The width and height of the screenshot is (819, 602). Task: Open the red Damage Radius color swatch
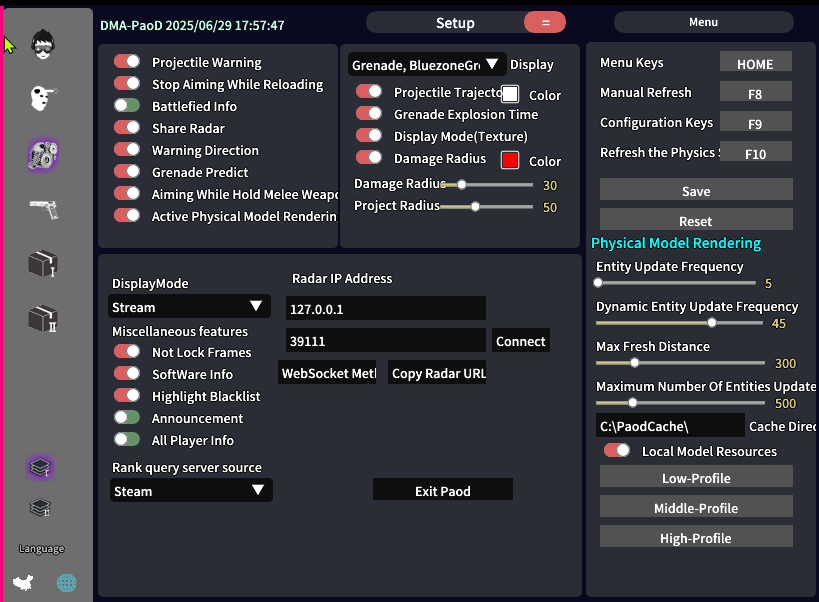(510, 160)
